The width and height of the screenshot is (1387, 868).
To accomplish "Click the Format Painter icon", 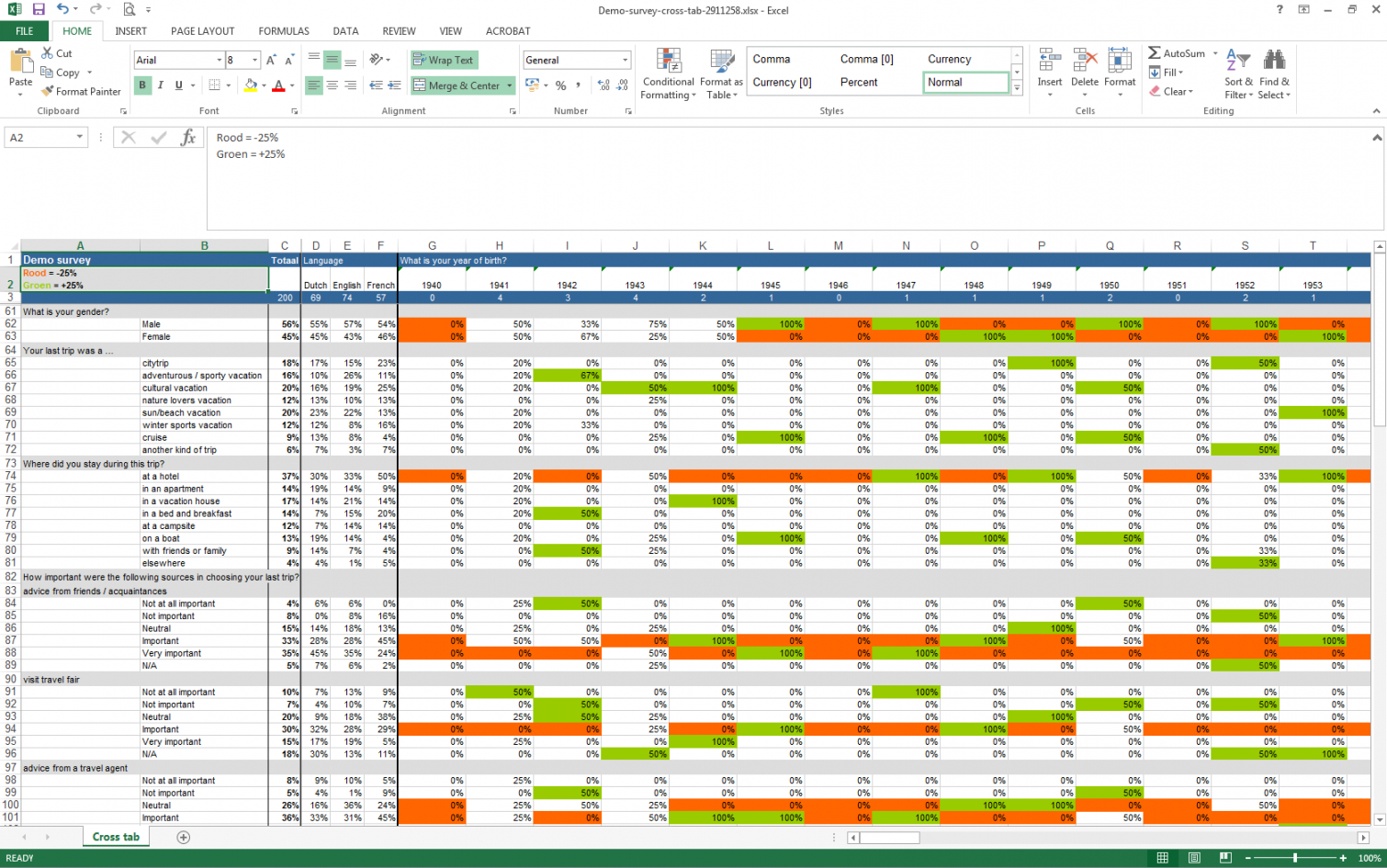I will pyautogui.click(x=48, y=92).
